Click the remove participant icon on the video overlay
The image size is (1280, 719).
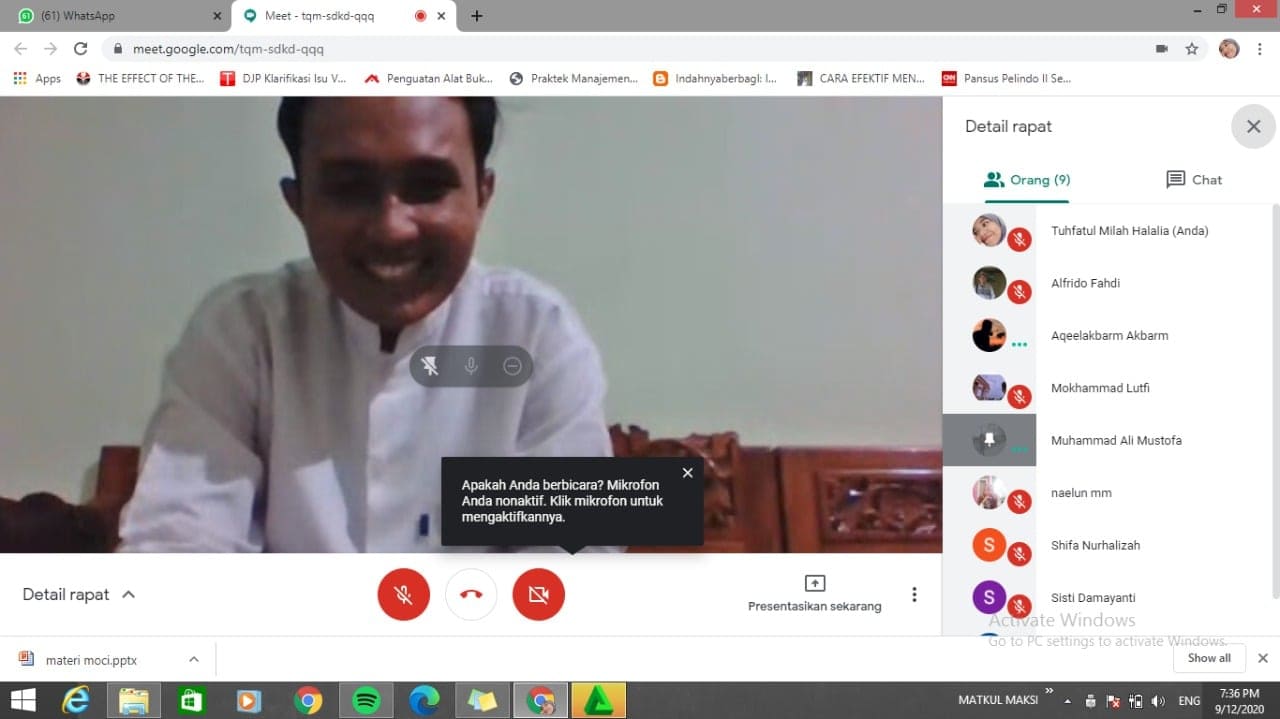512,367
